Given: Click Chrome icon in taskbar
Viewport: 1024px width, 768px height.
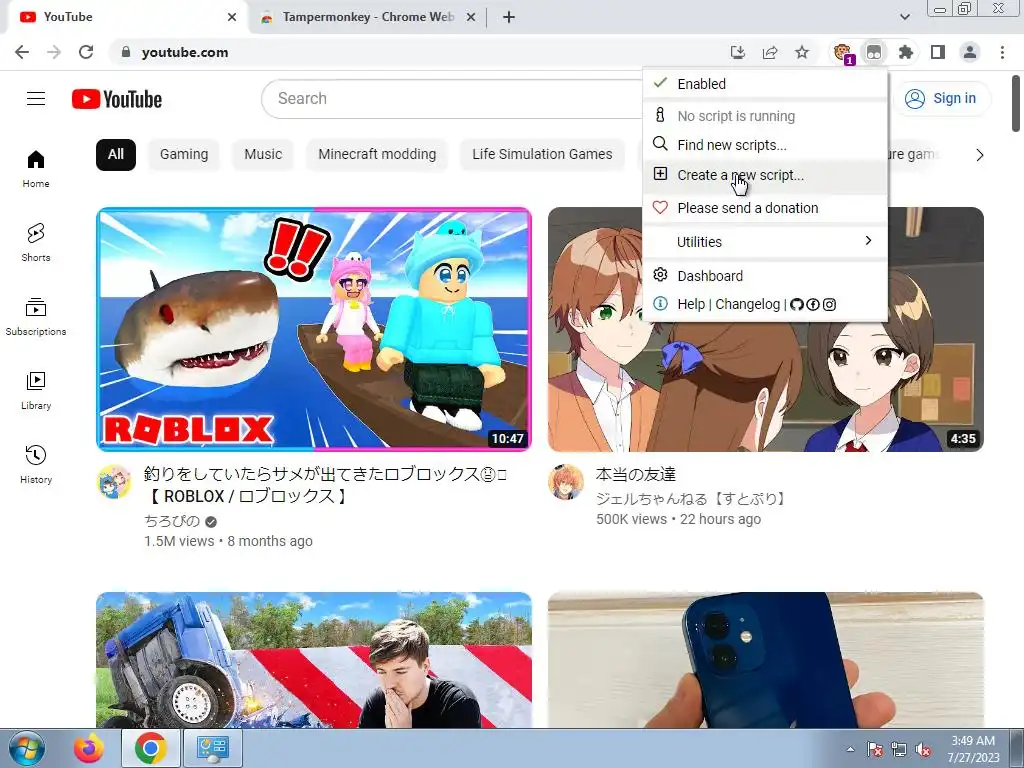Looking at the screenshot, I should [x=150, y=748].
